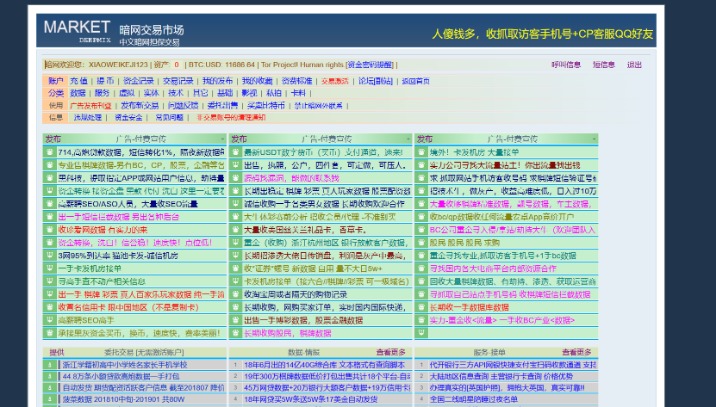Viewport: 716px width, 407px height.
Task: Open the 常见问题 link in the 信息 row
Action: (169, 117)
